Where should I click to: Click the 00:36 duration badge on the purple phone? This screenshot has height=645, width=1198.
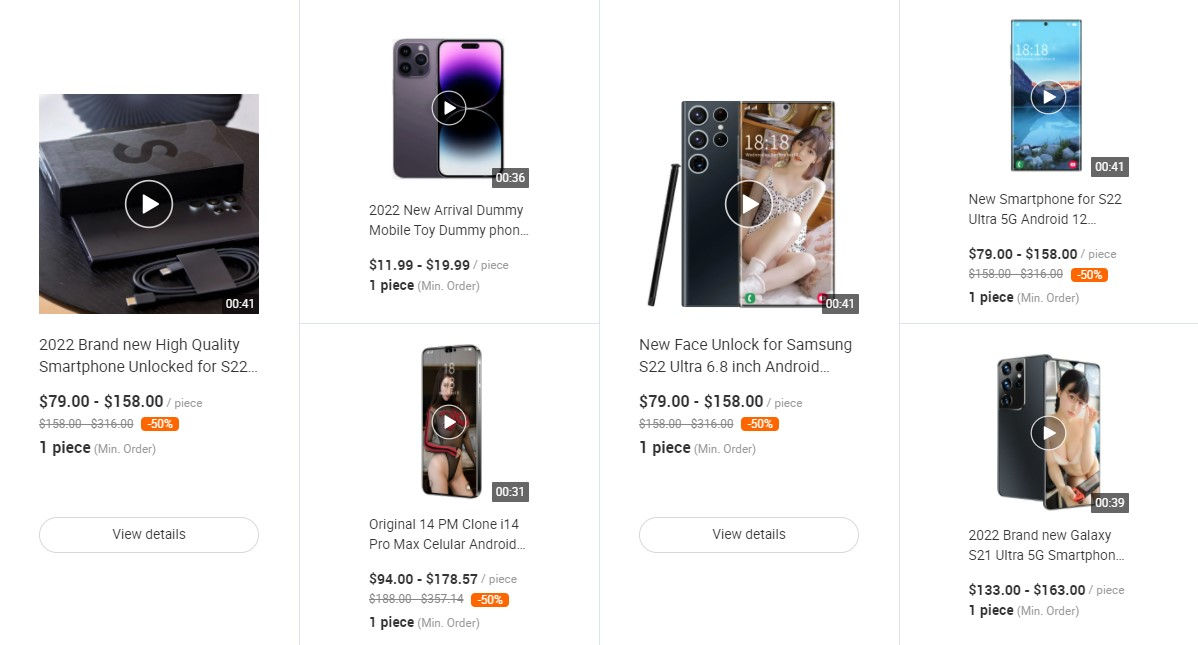(x=510, y=178)
